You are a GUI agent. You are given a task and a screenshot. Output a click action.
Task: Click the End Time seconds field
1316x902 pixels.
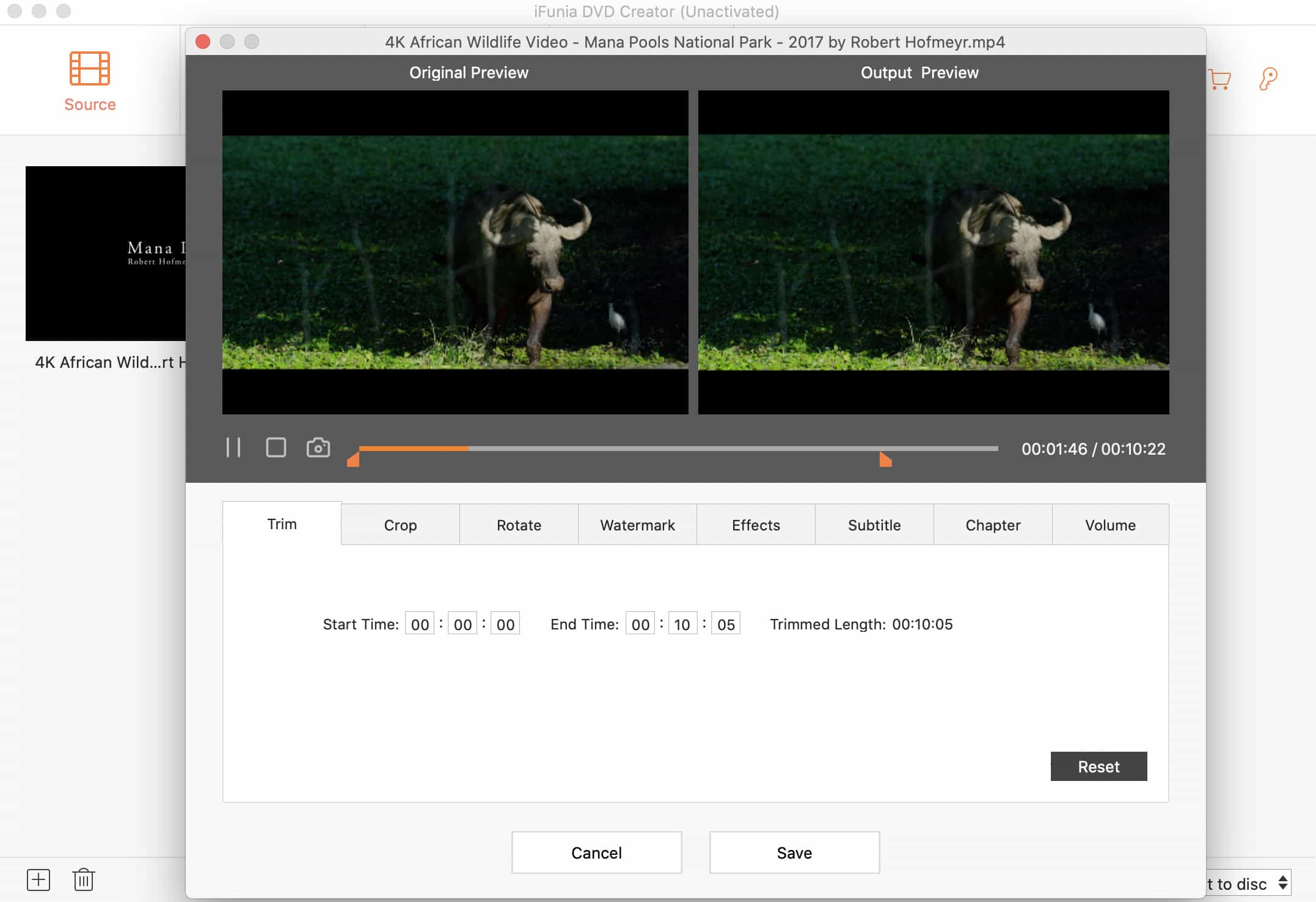pyautogui.click(x=726, y=624)
